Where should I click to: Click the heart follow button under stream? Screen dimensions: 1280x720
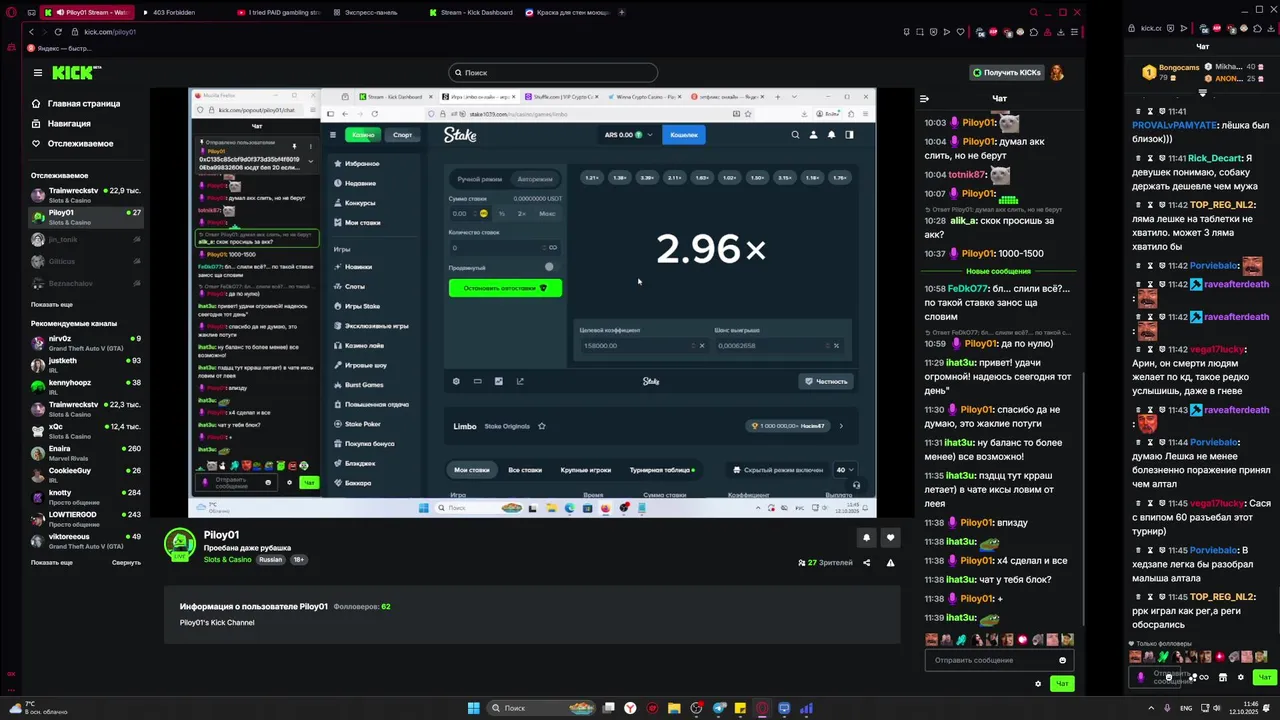click(890, 538)
